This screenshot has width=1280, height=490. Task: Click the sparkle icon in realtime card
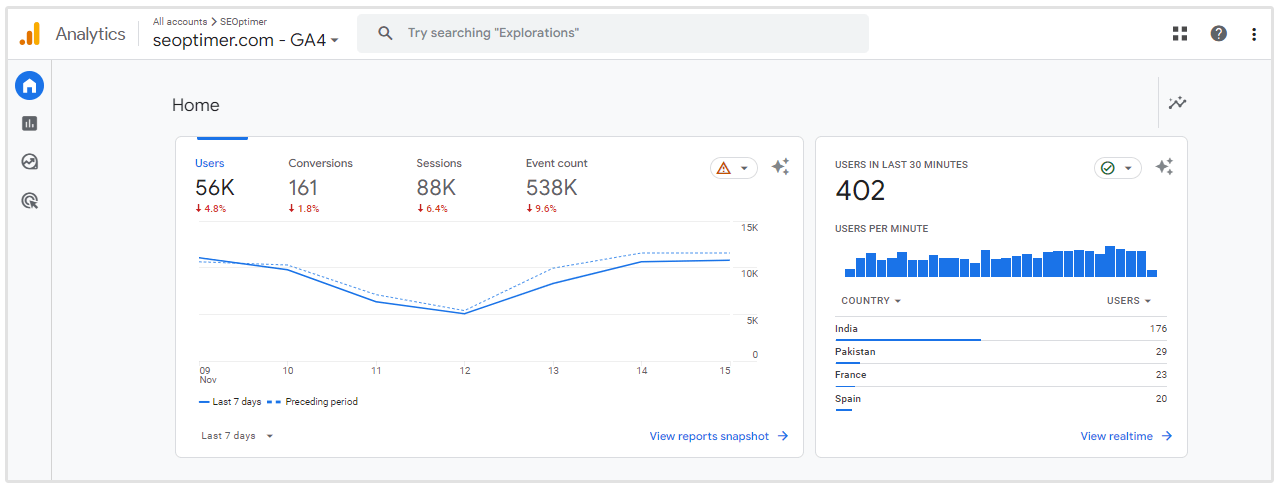tap(1164, 167)
